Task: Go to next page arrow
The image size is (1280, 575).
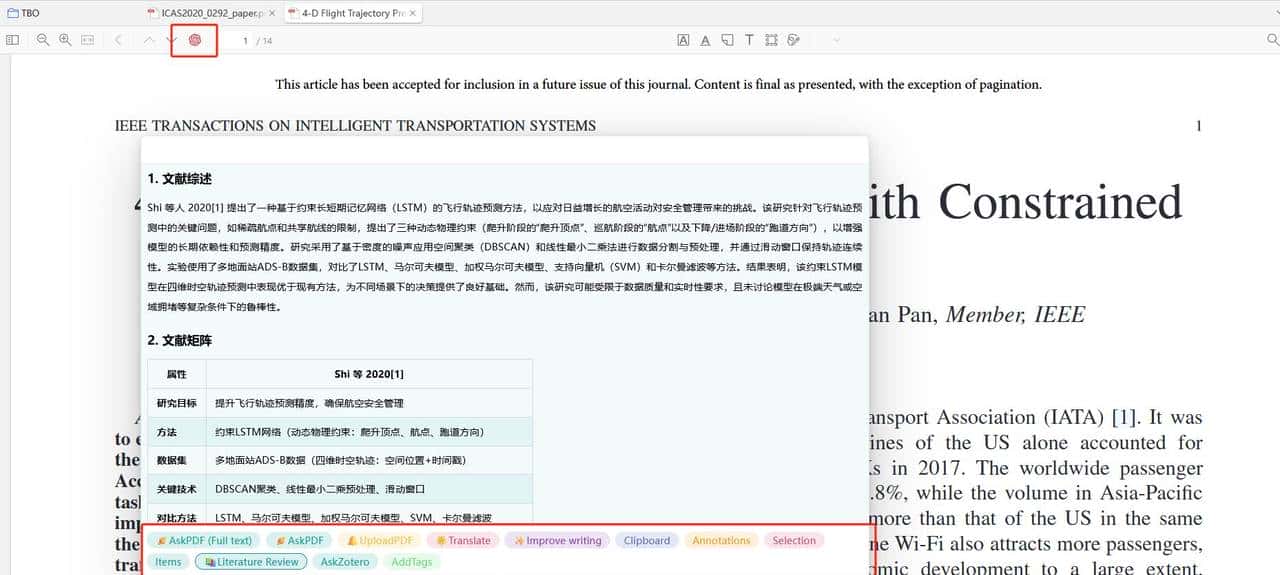Action: coord(172,40)
